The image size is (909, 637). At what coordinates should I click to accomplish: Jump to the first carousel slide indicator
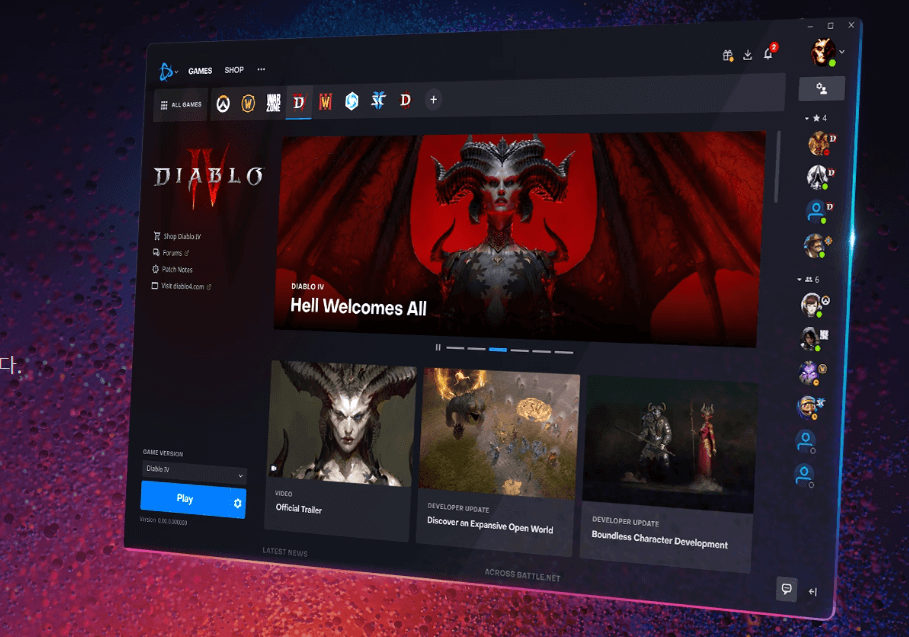point(456,348)
